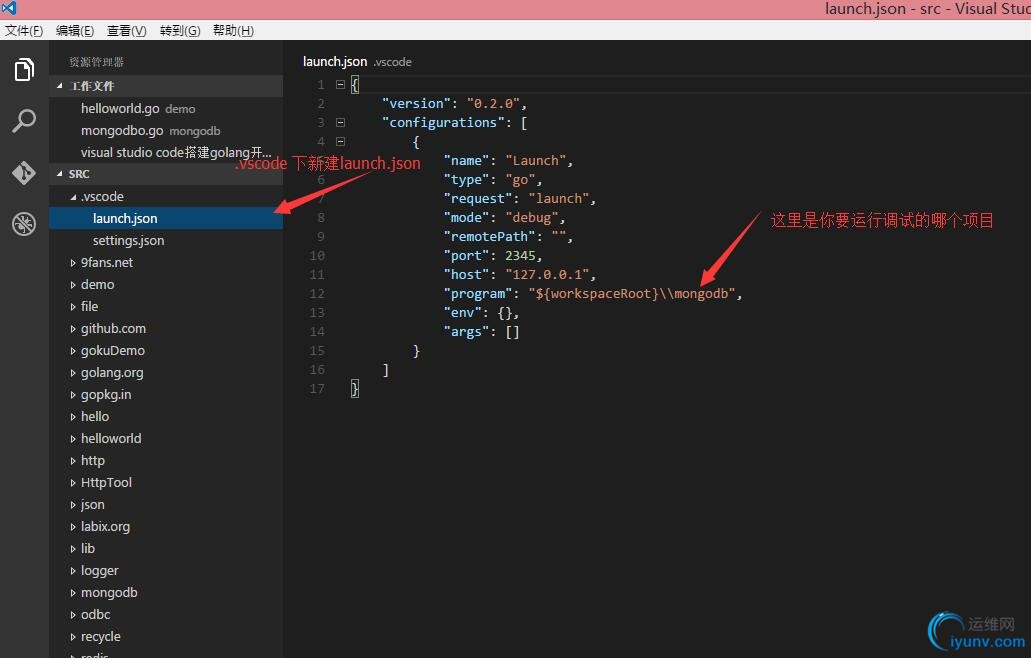Expand the github.com folder
This screenshot has height=658, width=1031.
(x=73, y=329)
